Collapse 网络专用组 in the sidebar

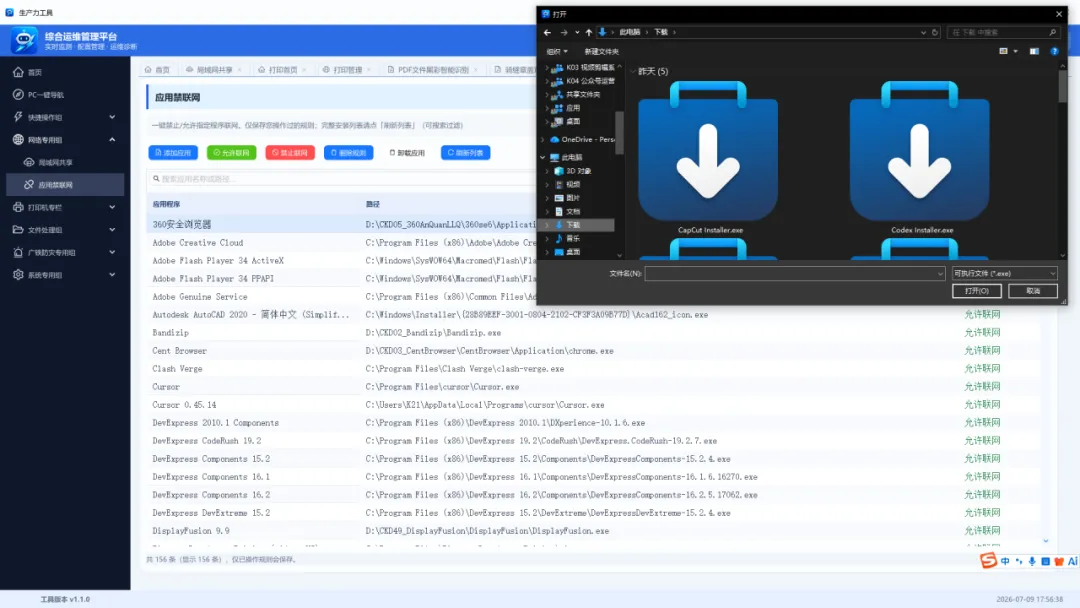tap(65, 140)
